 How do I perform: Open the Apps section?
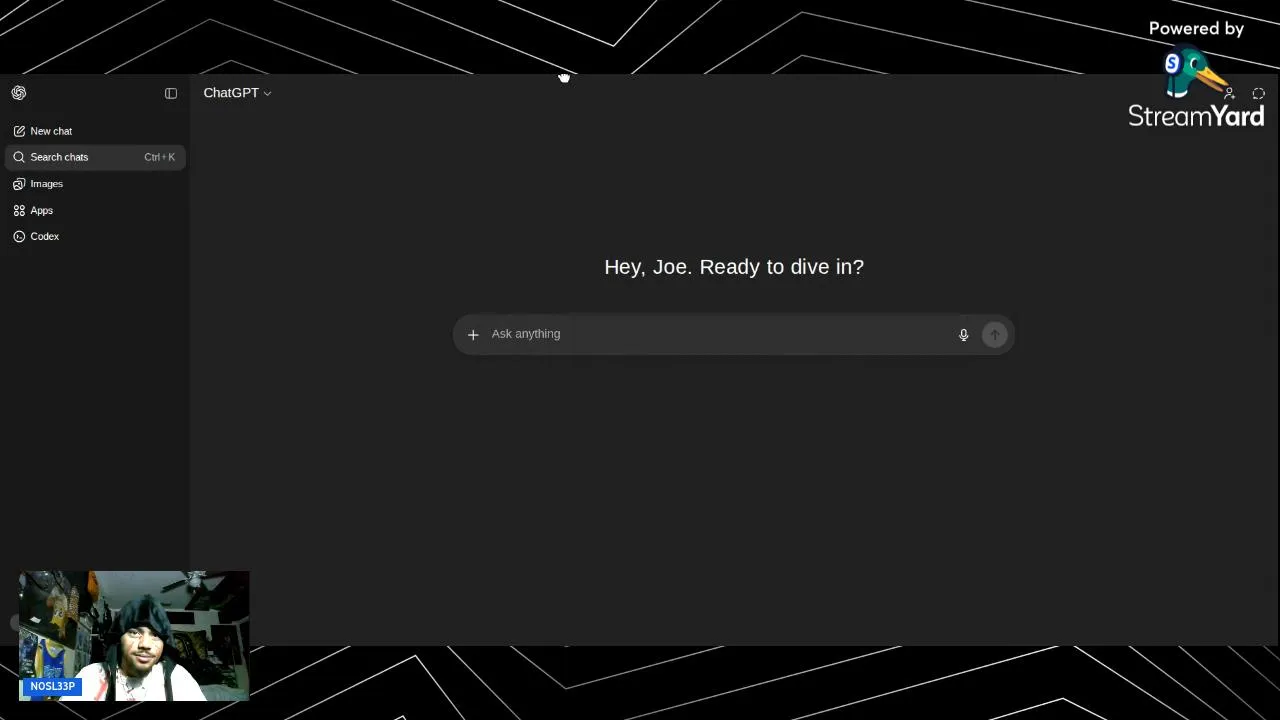pos(95,210)
